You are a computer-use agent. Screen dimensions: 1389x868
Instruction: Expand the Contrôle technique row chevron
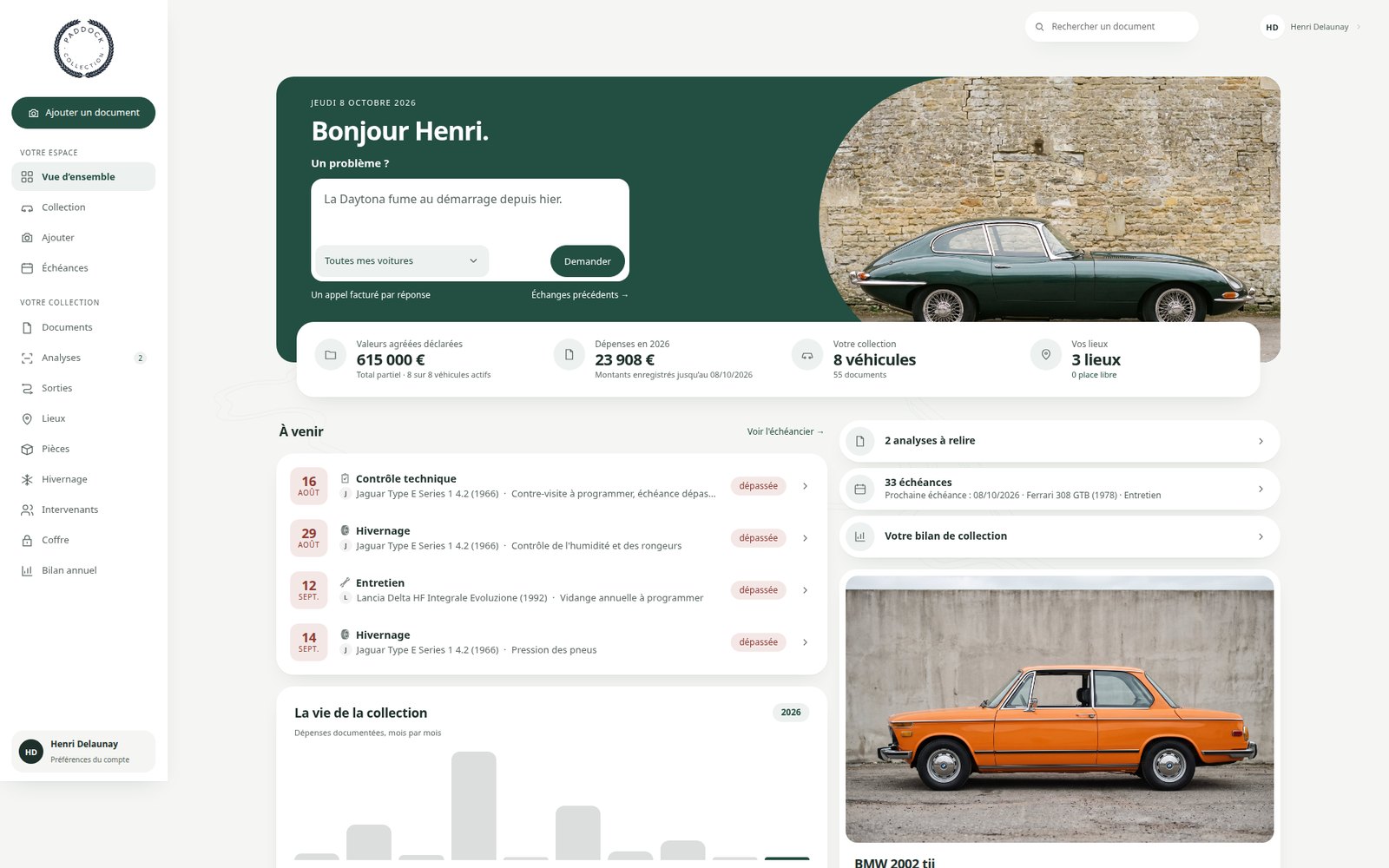[x=805, y=486]
